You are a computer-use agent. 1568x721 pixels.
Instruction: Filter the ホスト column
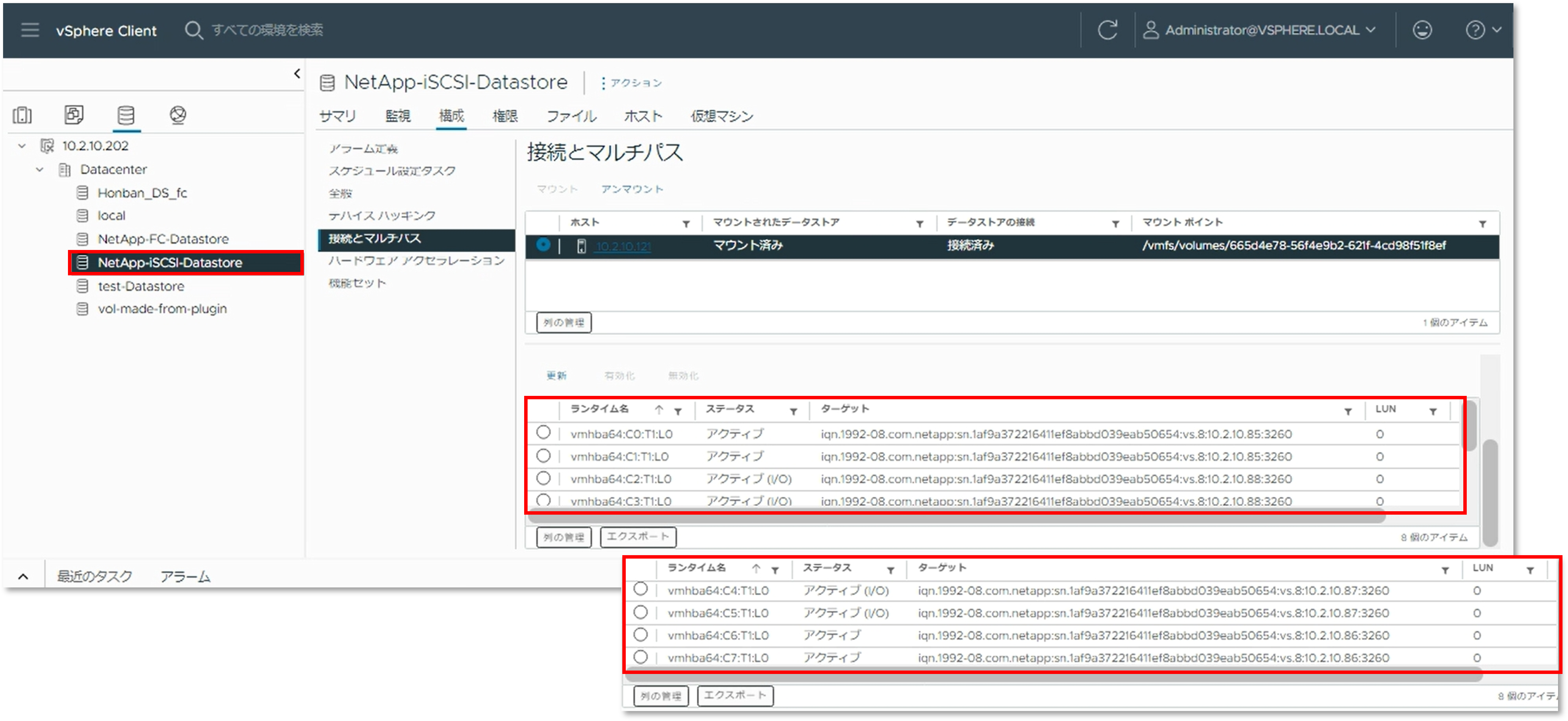point(686,224)
